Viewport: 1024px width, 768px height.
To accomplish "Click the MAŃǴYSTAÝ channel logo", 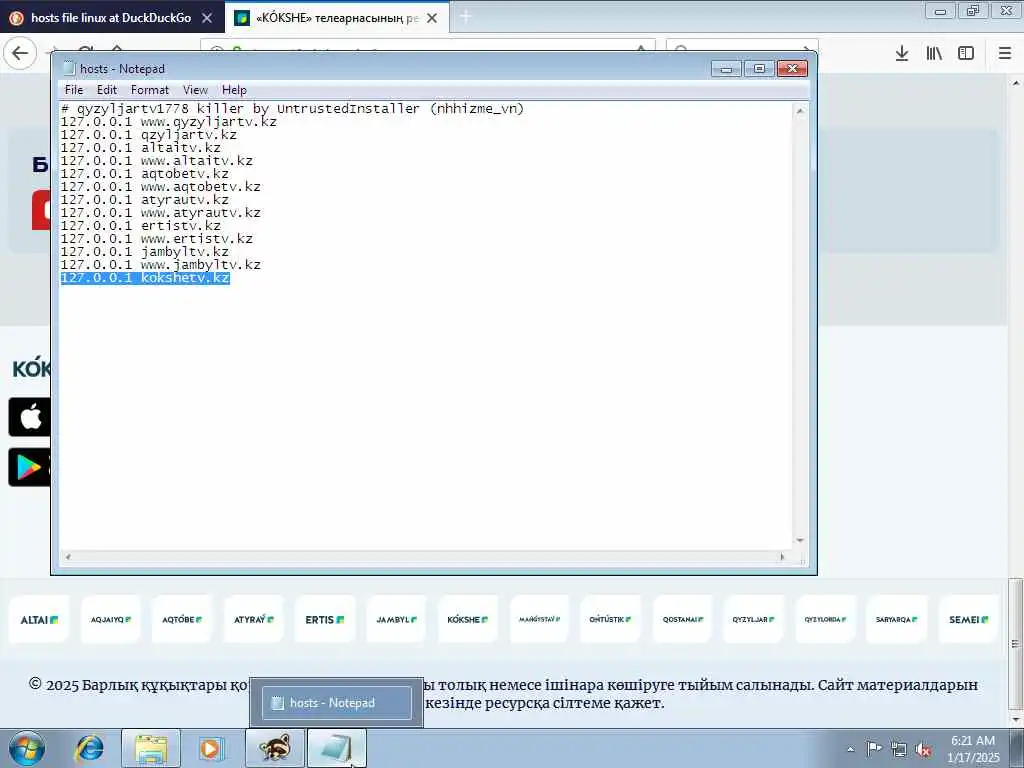I will point(539,619).
